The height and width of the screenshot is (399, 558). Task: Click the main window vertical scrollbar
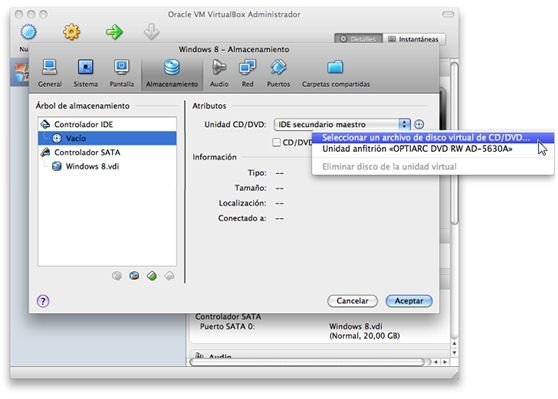[454, 142]
